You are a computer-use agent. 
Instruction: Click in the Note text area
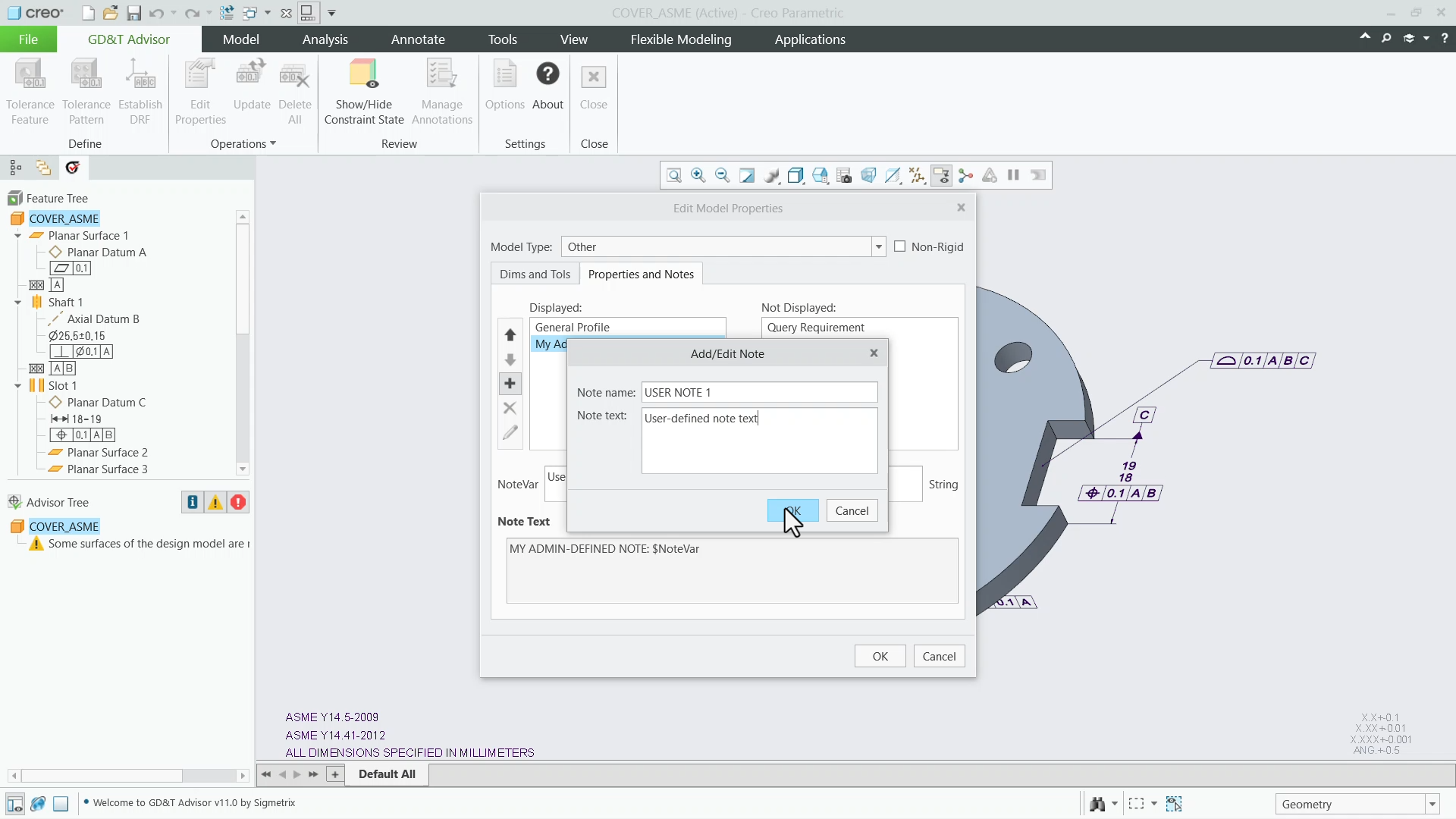[759, 441]
